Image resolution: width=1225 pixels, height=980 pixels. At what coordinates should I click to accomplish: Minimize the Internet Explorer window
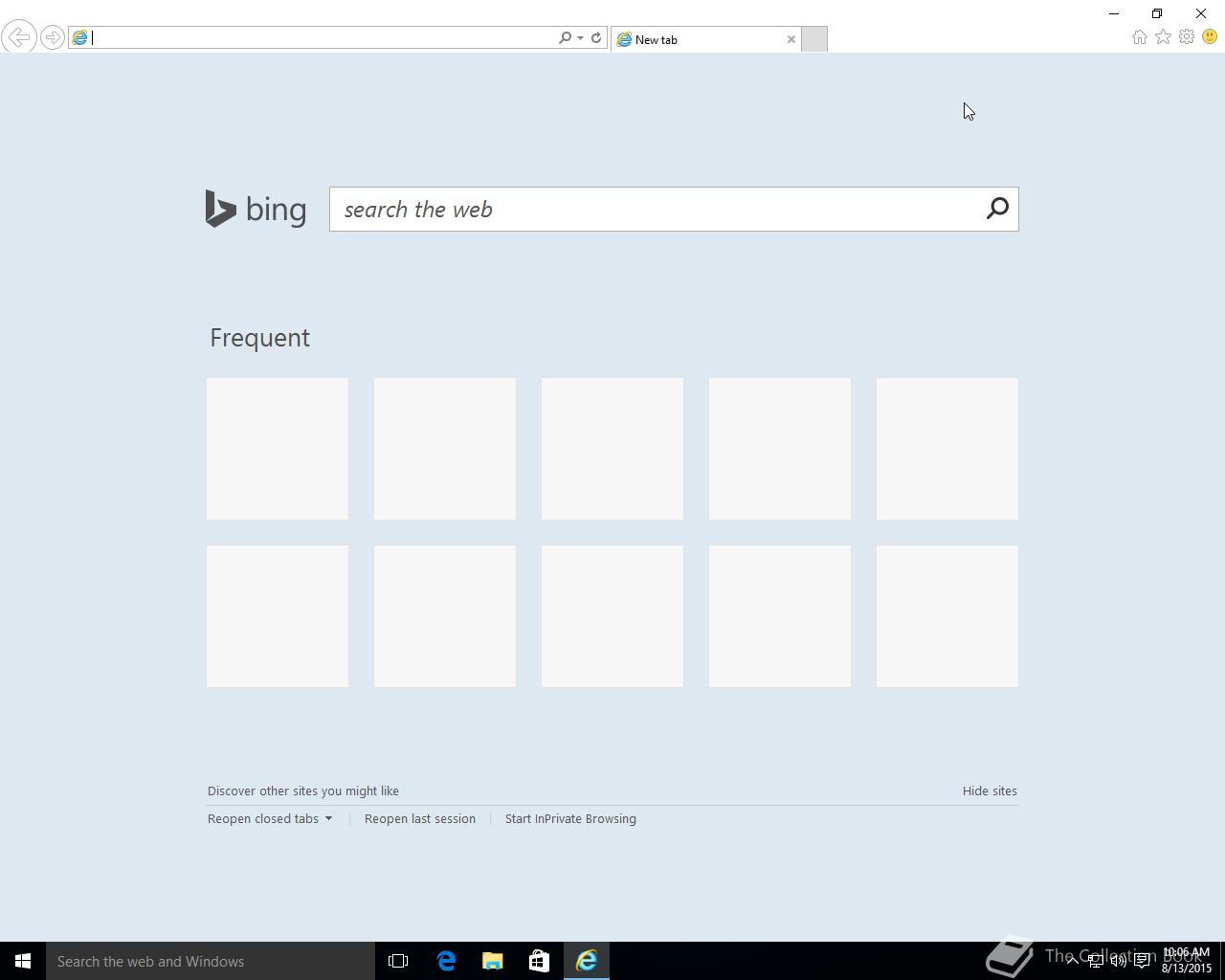[x=1113, y=13]
